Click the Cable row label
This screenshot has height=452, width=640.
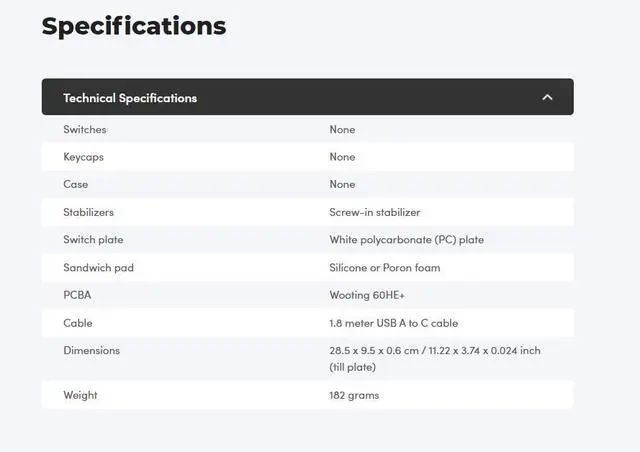(x=78, y=323)
